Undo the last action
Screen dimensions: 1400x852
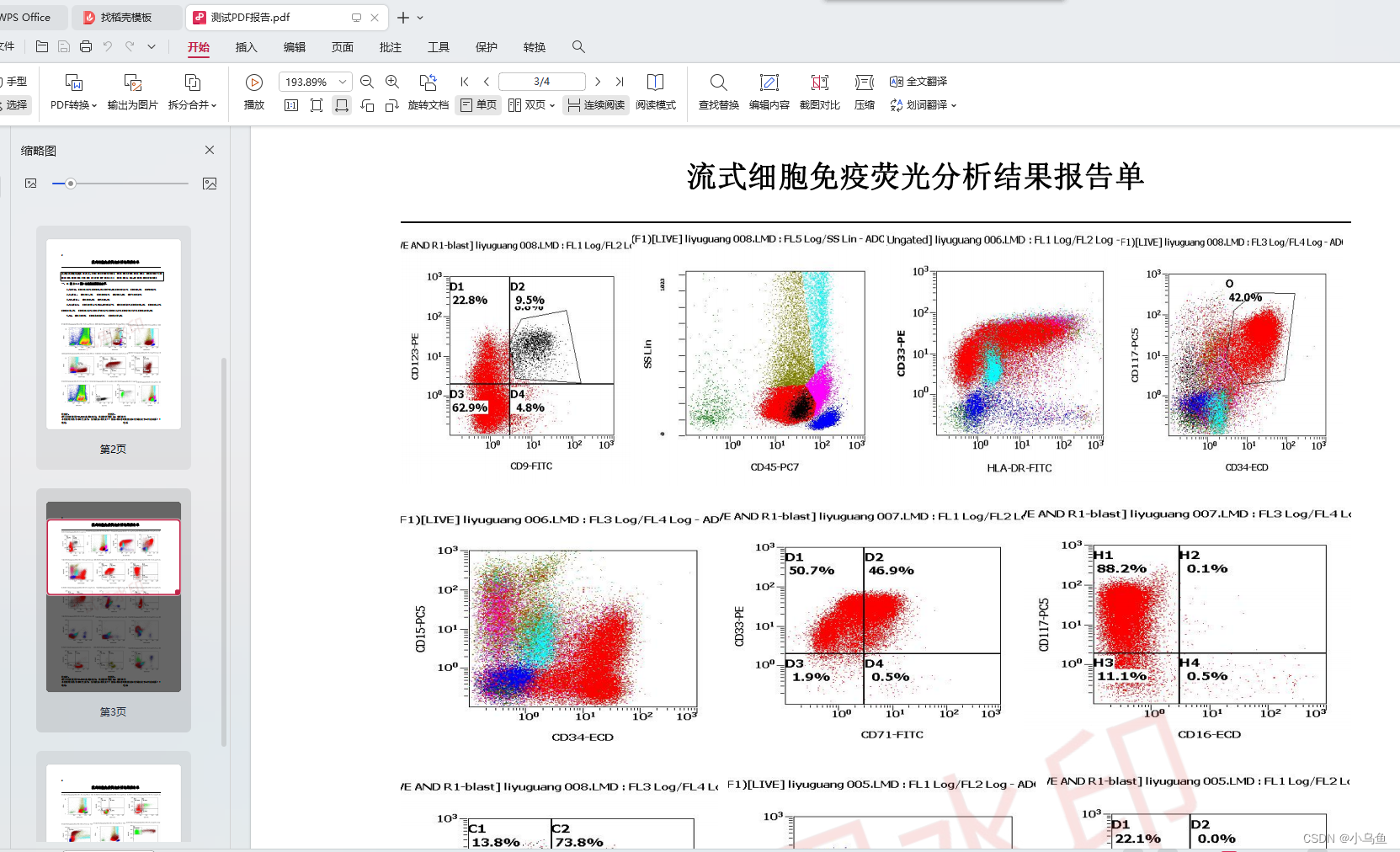click(x=108, y=47)
